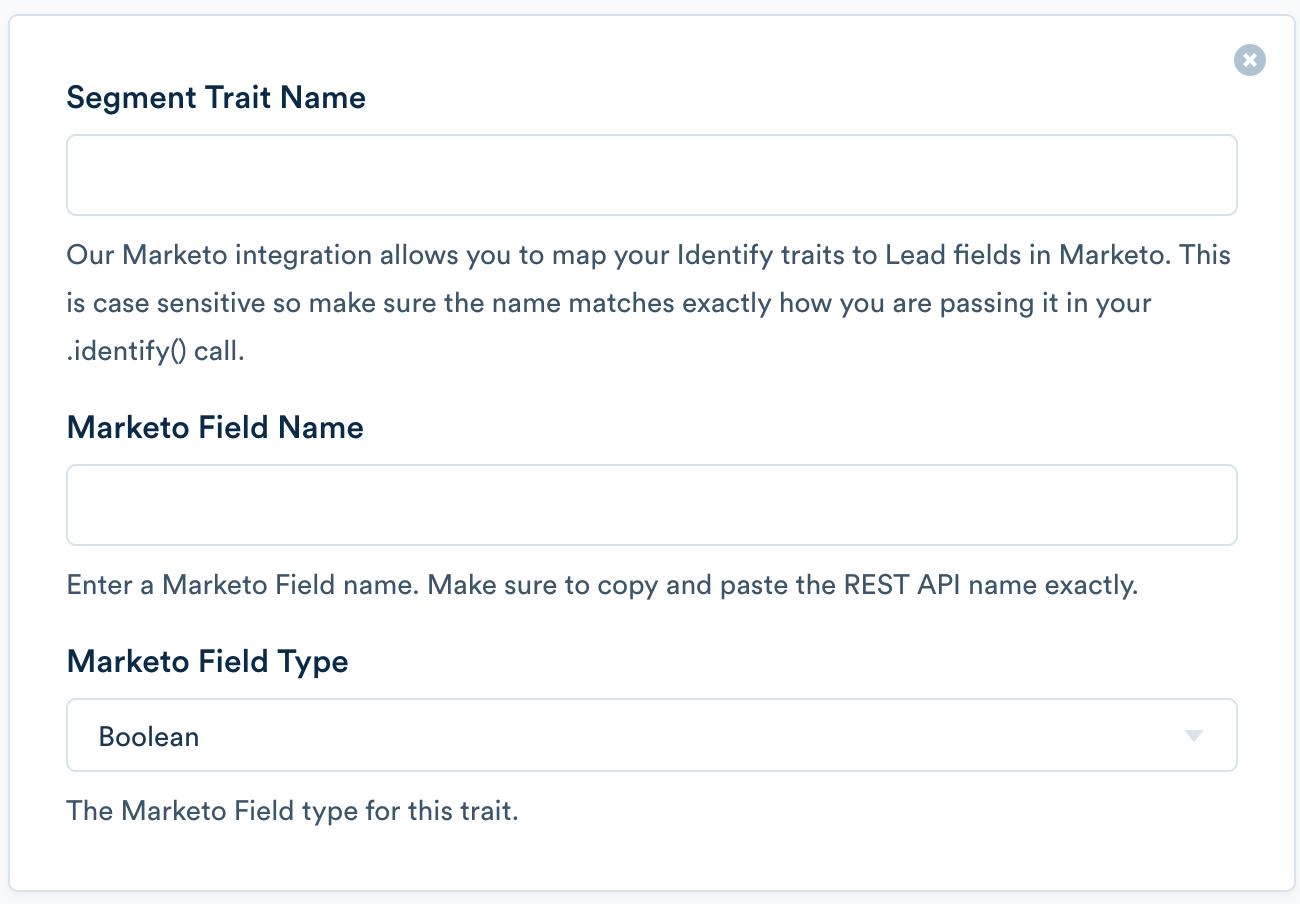Select the Boolean value text in dropdown
The width and height of the screenshot is (1300, 904).
(149, 737)
